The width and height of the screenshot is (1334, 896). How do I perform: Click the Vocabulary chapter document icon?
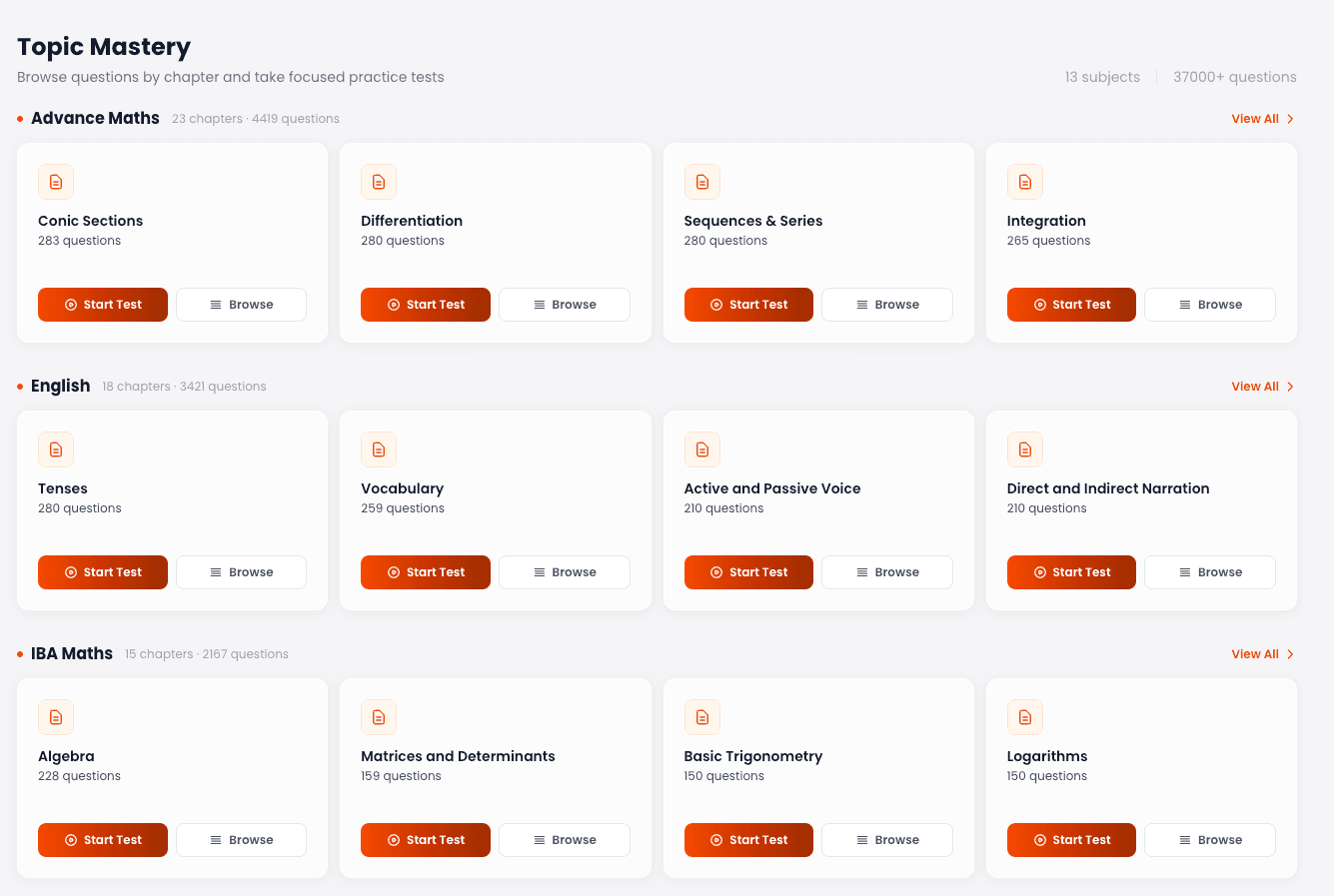379,449
